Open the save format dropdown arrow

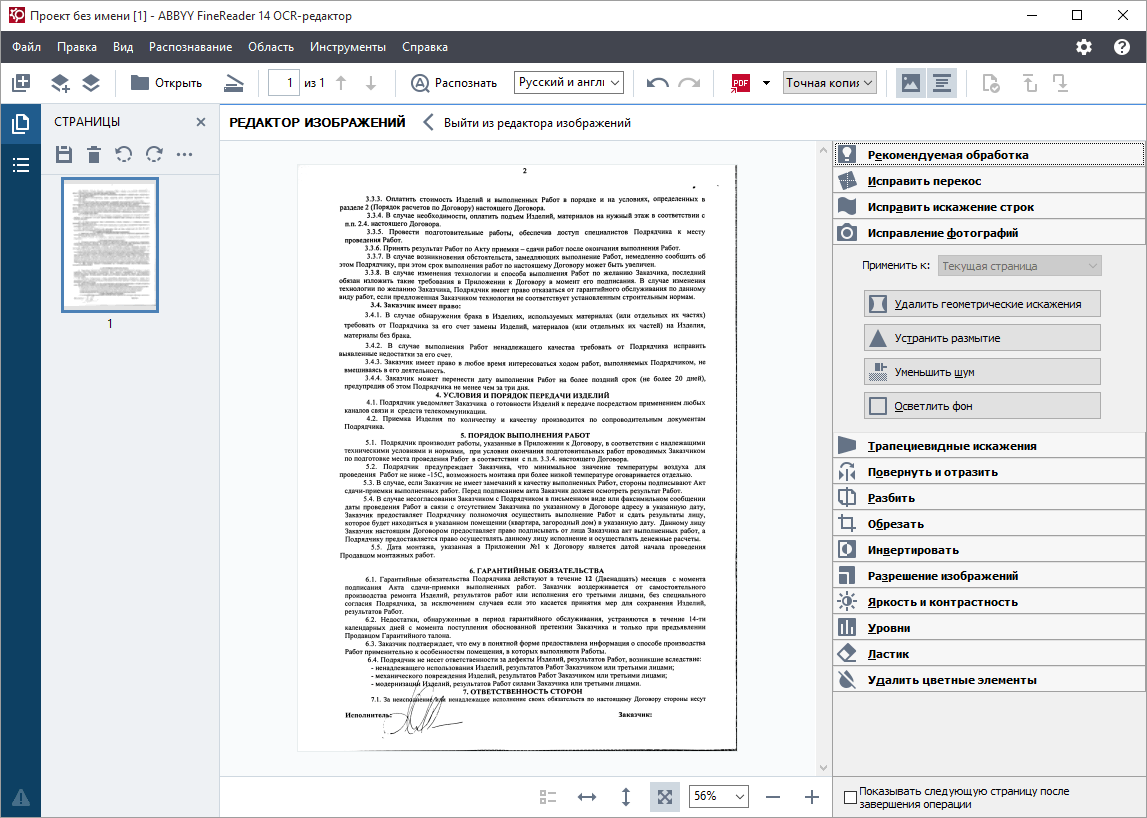766,83
